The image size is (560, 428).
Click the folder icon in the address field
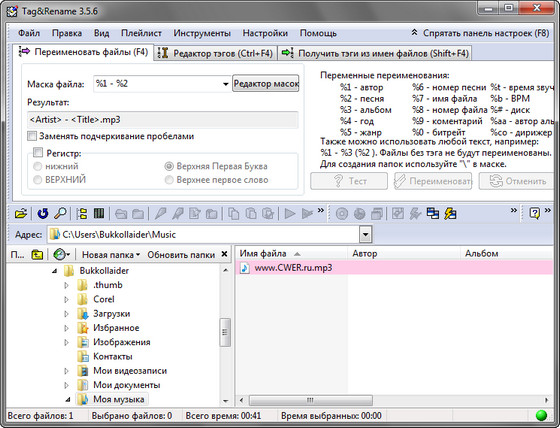point(55,234)
